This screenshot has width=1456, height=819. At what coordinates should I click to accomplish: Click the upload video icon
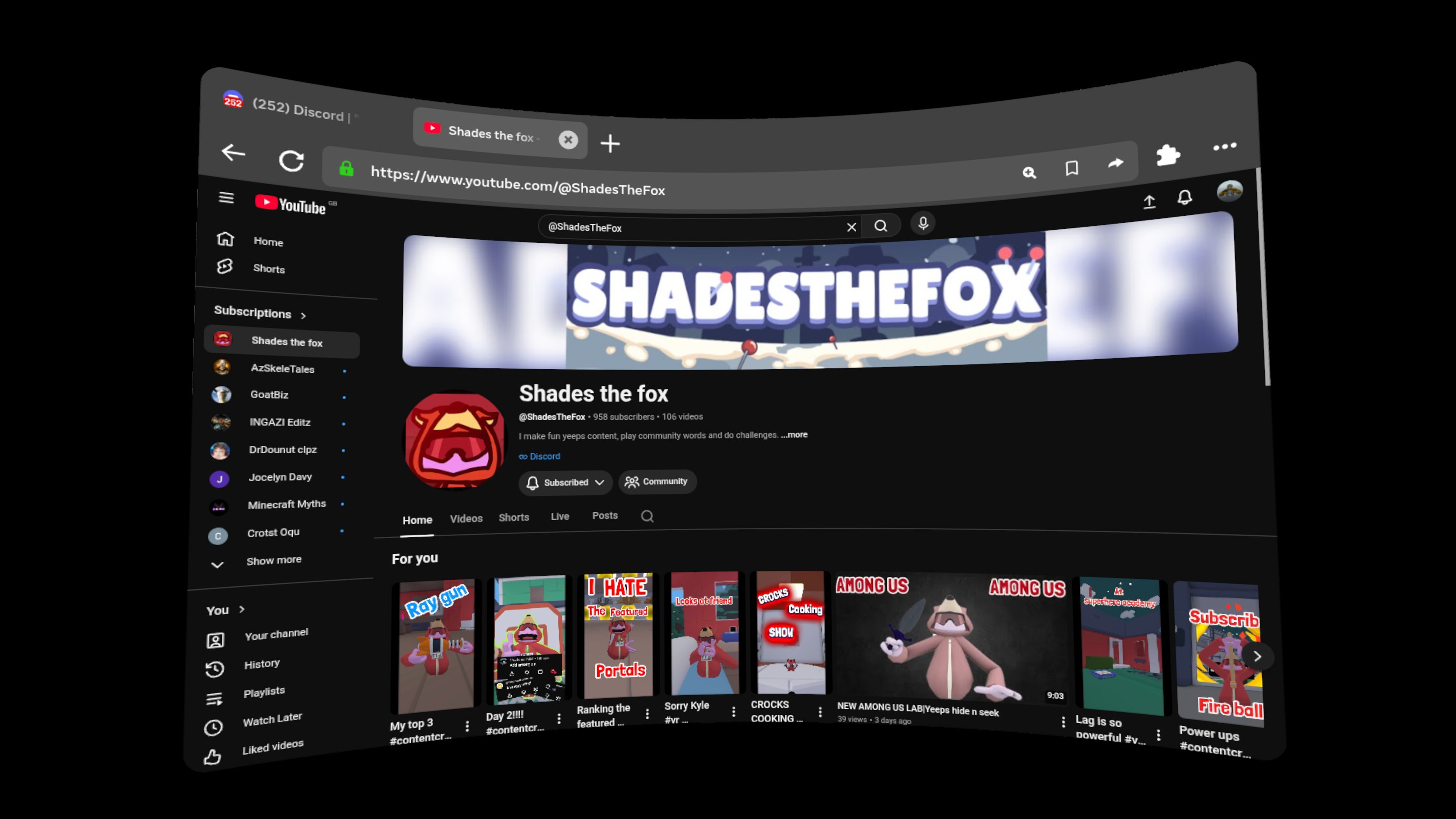pos(1149,202)
